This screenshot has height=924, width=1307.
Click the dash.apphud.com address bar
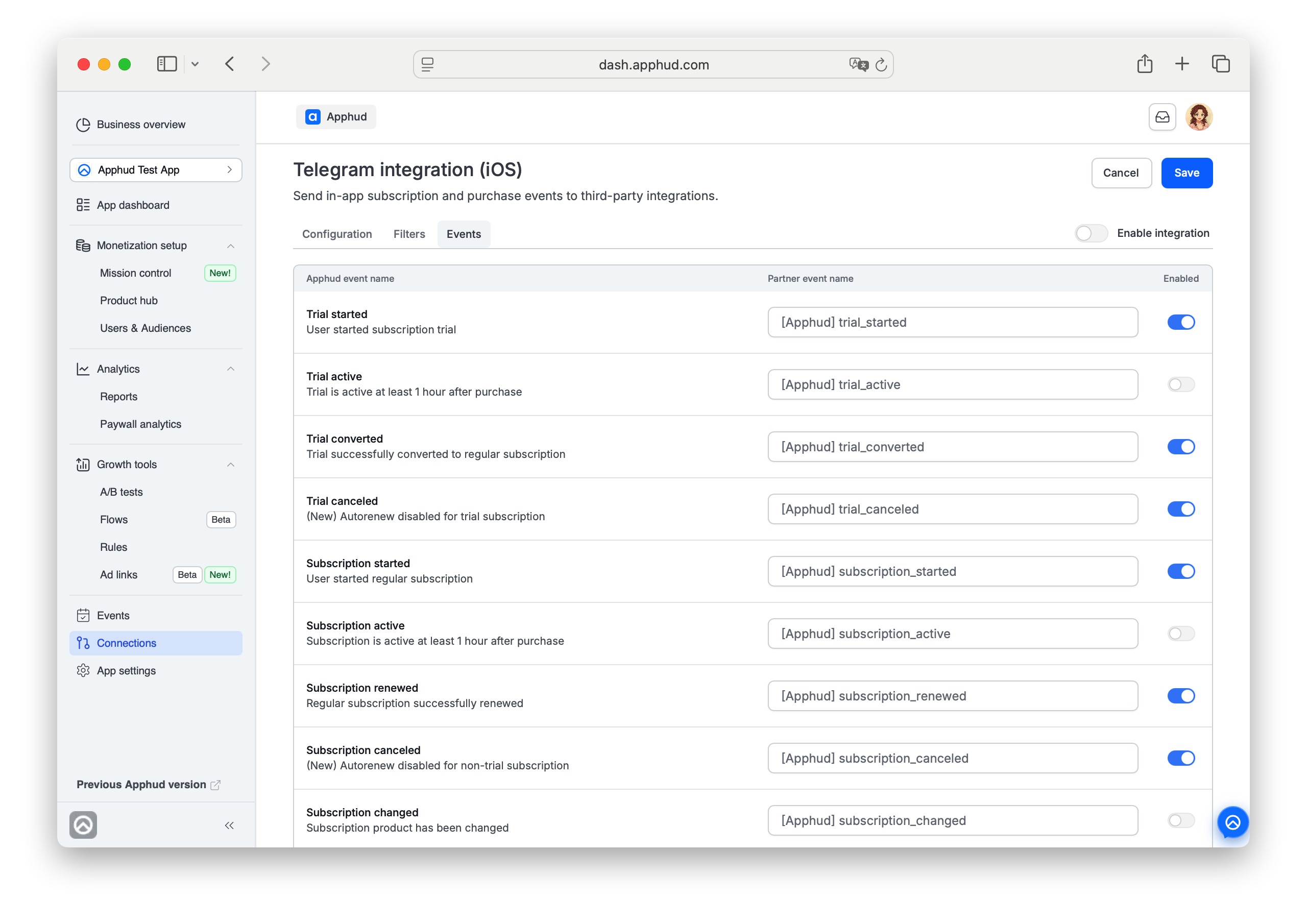(653, 64)
